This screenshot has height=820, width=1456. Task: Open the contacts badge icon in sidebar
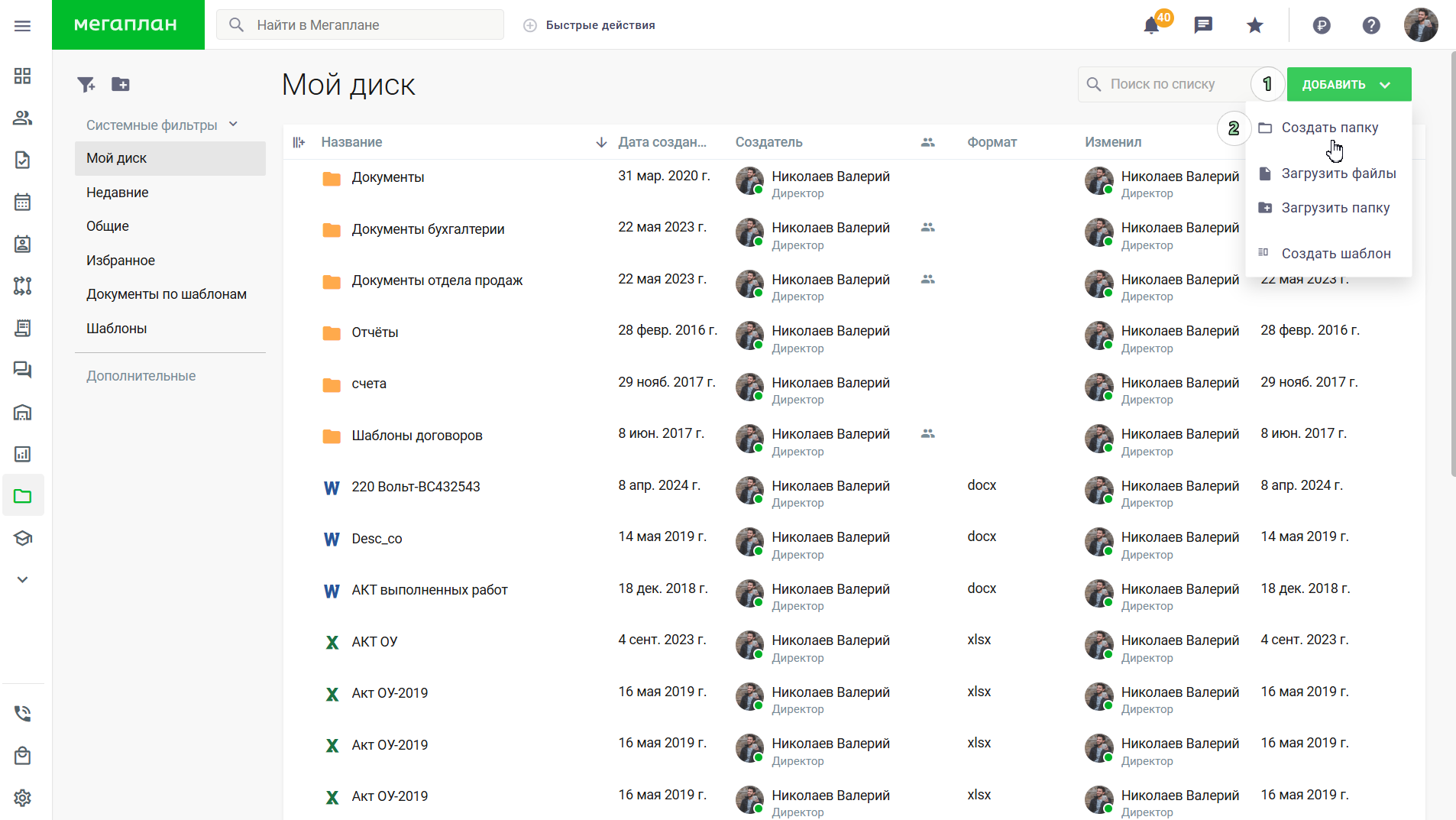click(x=22, y=244)
